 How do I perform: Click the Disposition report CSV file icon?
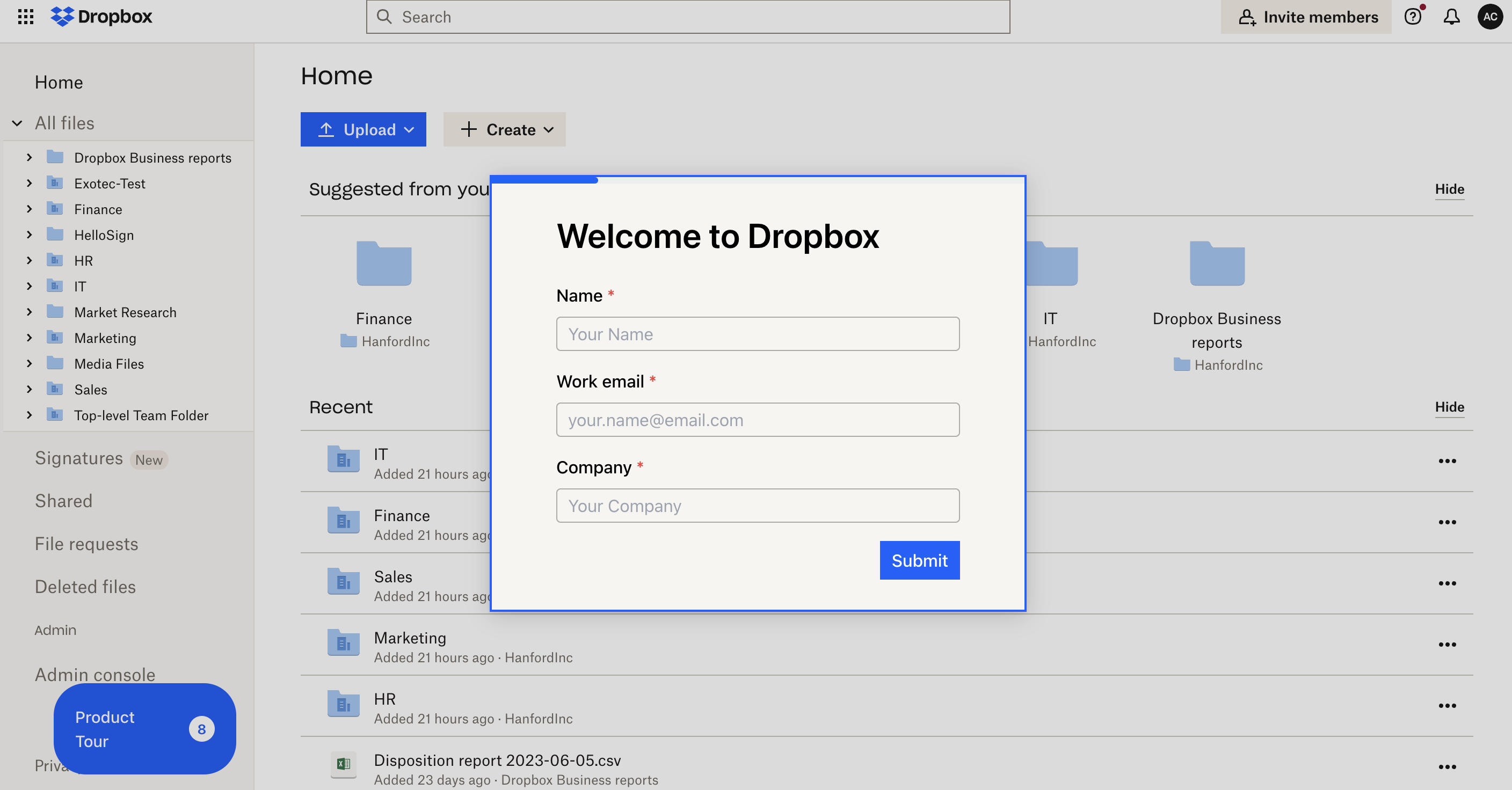tap(344, 764)
